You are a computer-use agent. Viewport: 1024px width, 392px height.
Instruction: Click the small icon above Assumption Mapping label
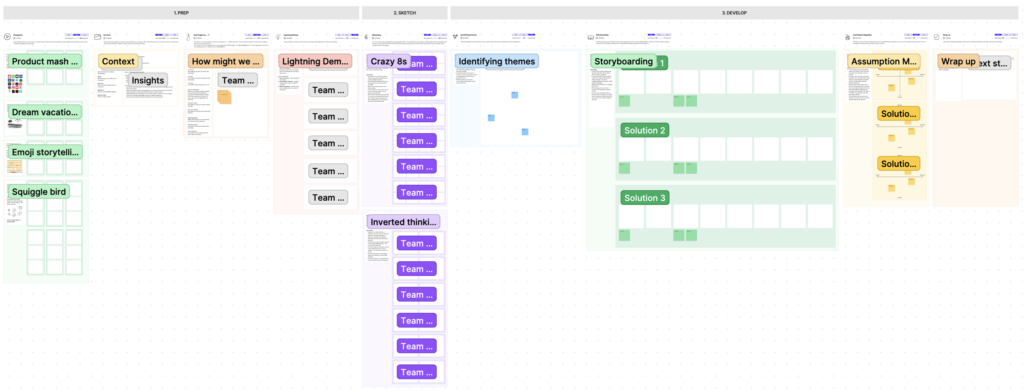point(848,37)
